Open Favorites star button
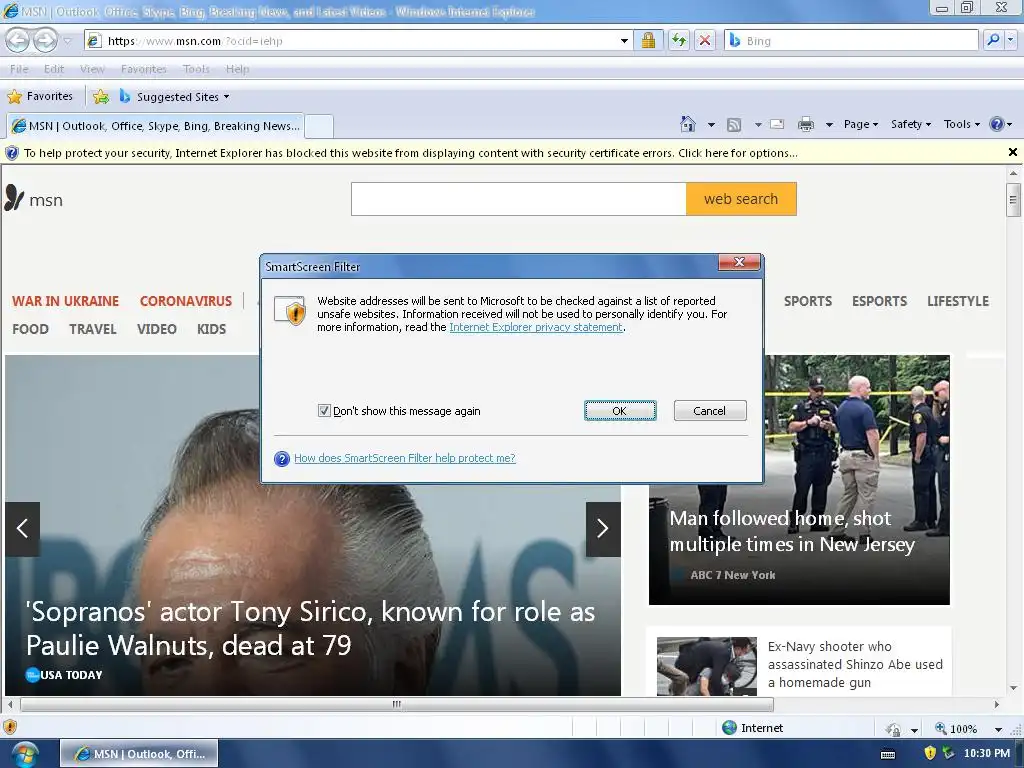Viewport: 1024px width, 768px height. (x=40, y=97)
